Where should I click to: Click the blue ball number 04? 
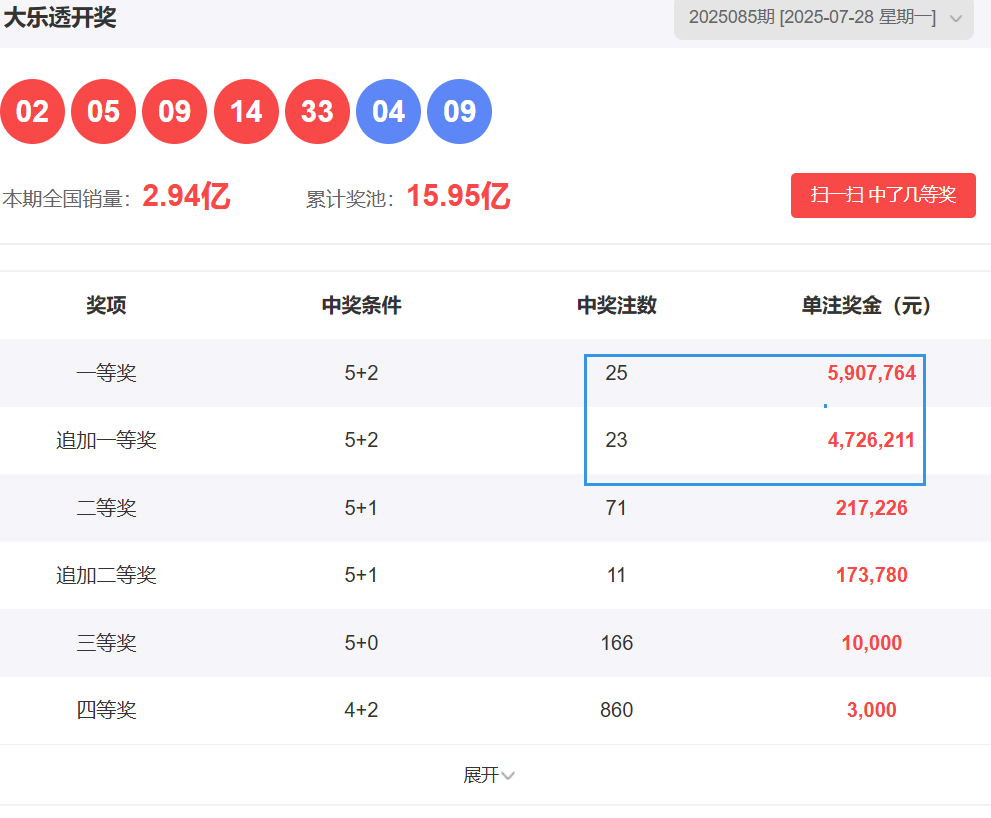[x=388, y=111]
